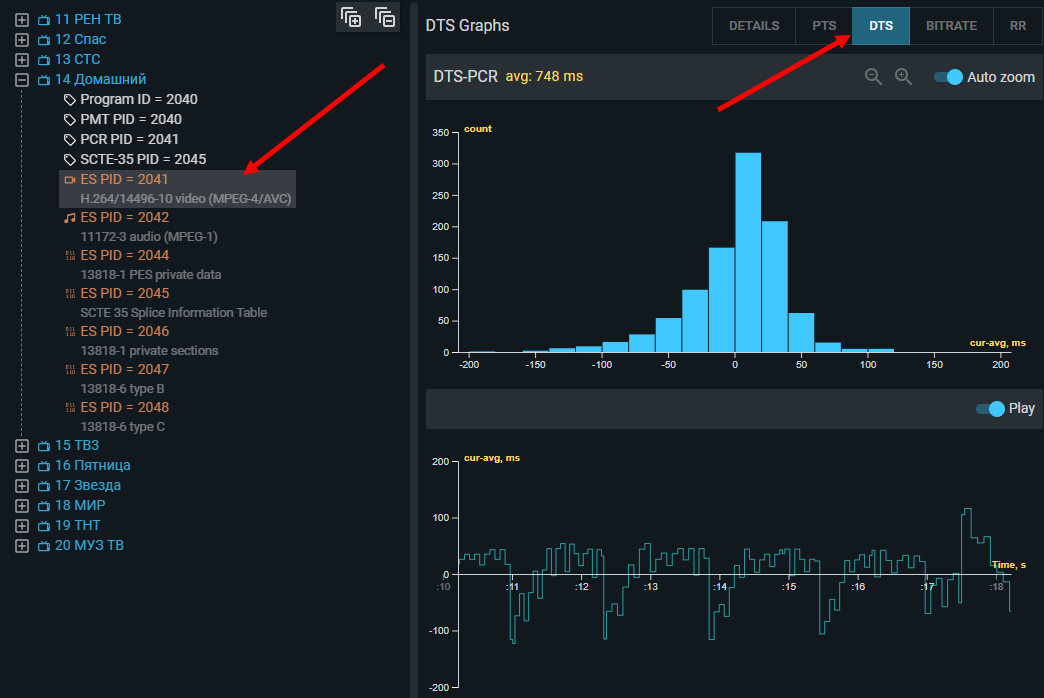Click the expand all tree nodes icon

coord(351,17)
